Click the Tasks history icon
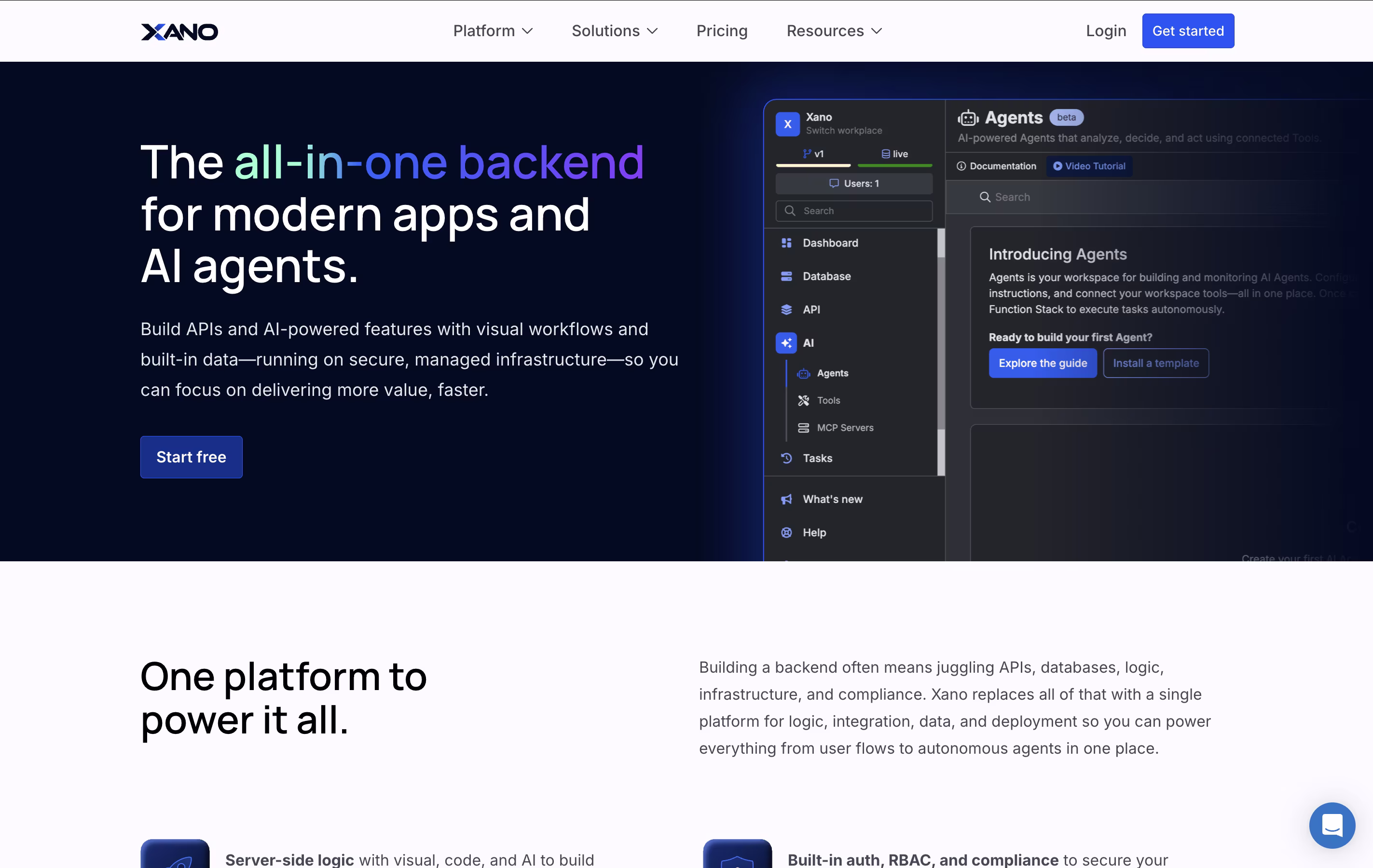The image size is (1373, 868). 786,458
